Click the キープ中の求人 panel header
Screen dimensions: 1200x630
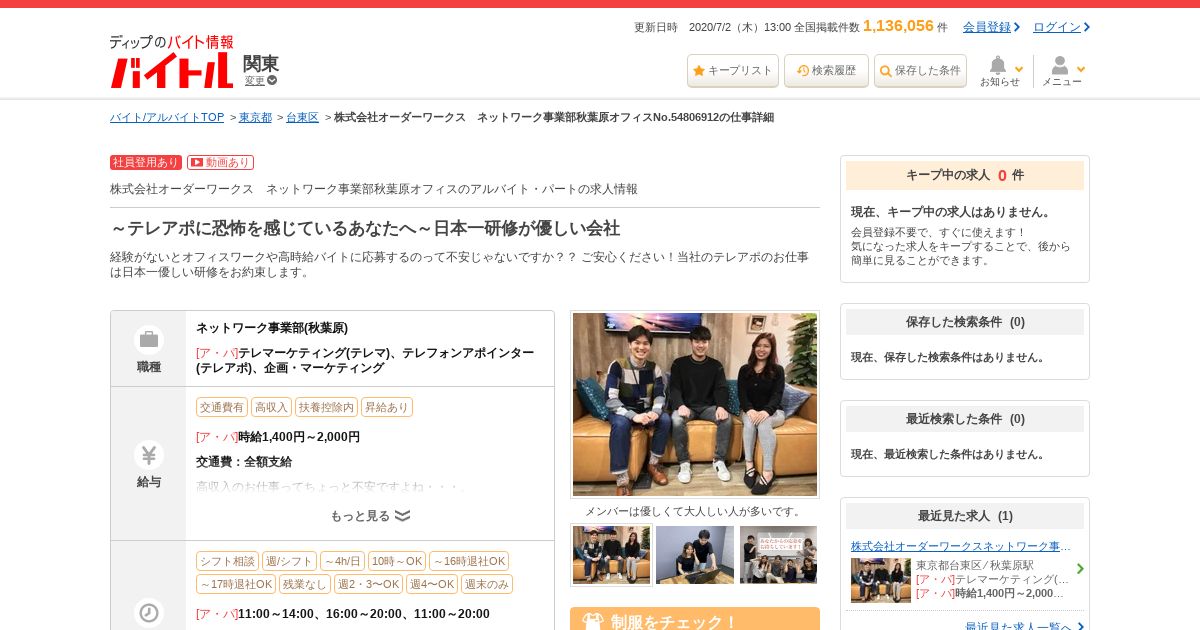(965, 175)
